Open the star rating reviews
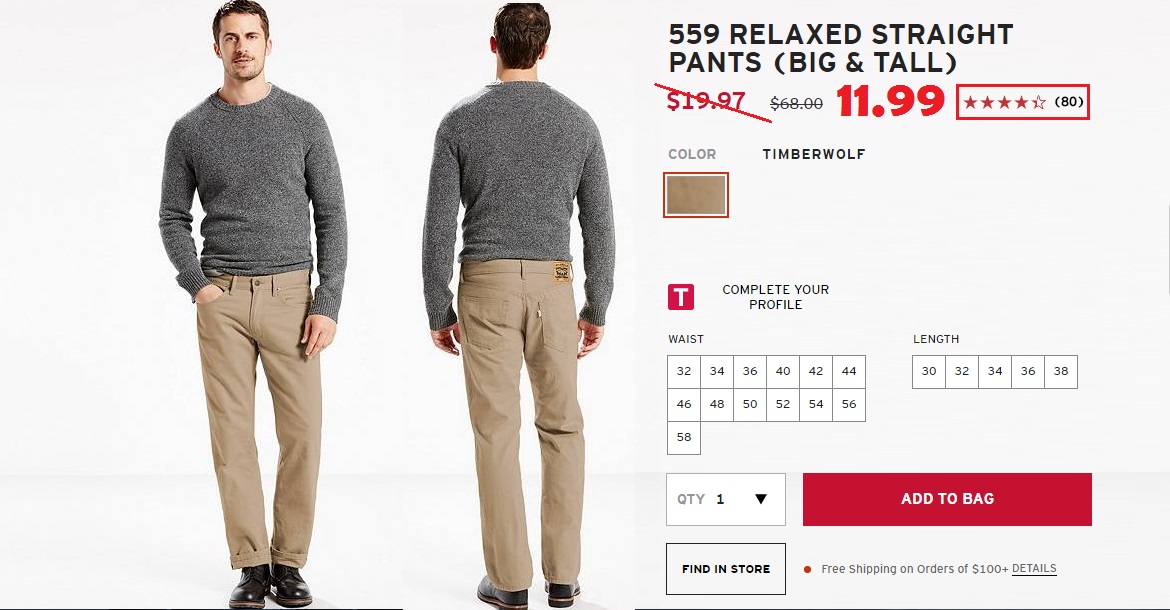The width and height of the screenshot is (1170, 610). coord(1004,102)
